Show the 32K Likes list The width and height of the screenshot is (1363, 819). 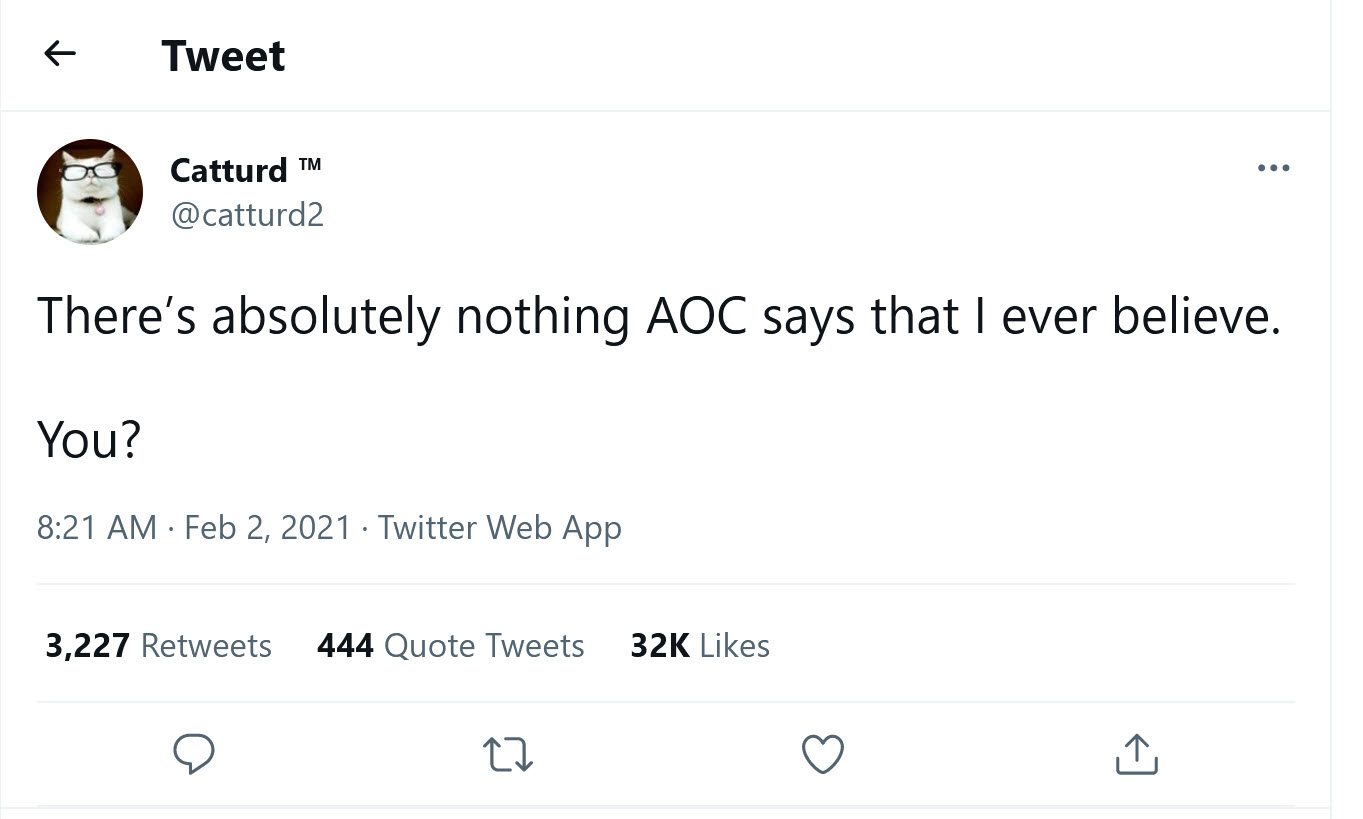pos(700,646)
